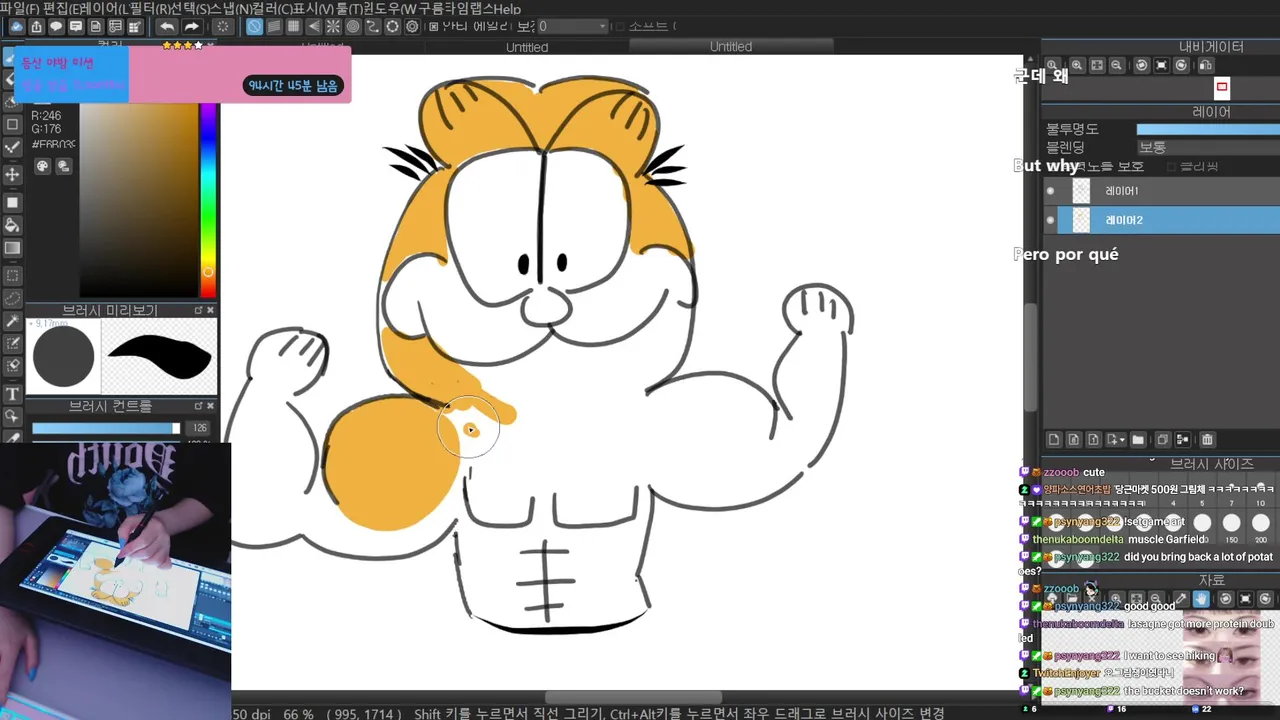Adjust the layer opacity 불투명도 slider
The width and height of the screenshot is (1280, 720).
pos(1207,129)
